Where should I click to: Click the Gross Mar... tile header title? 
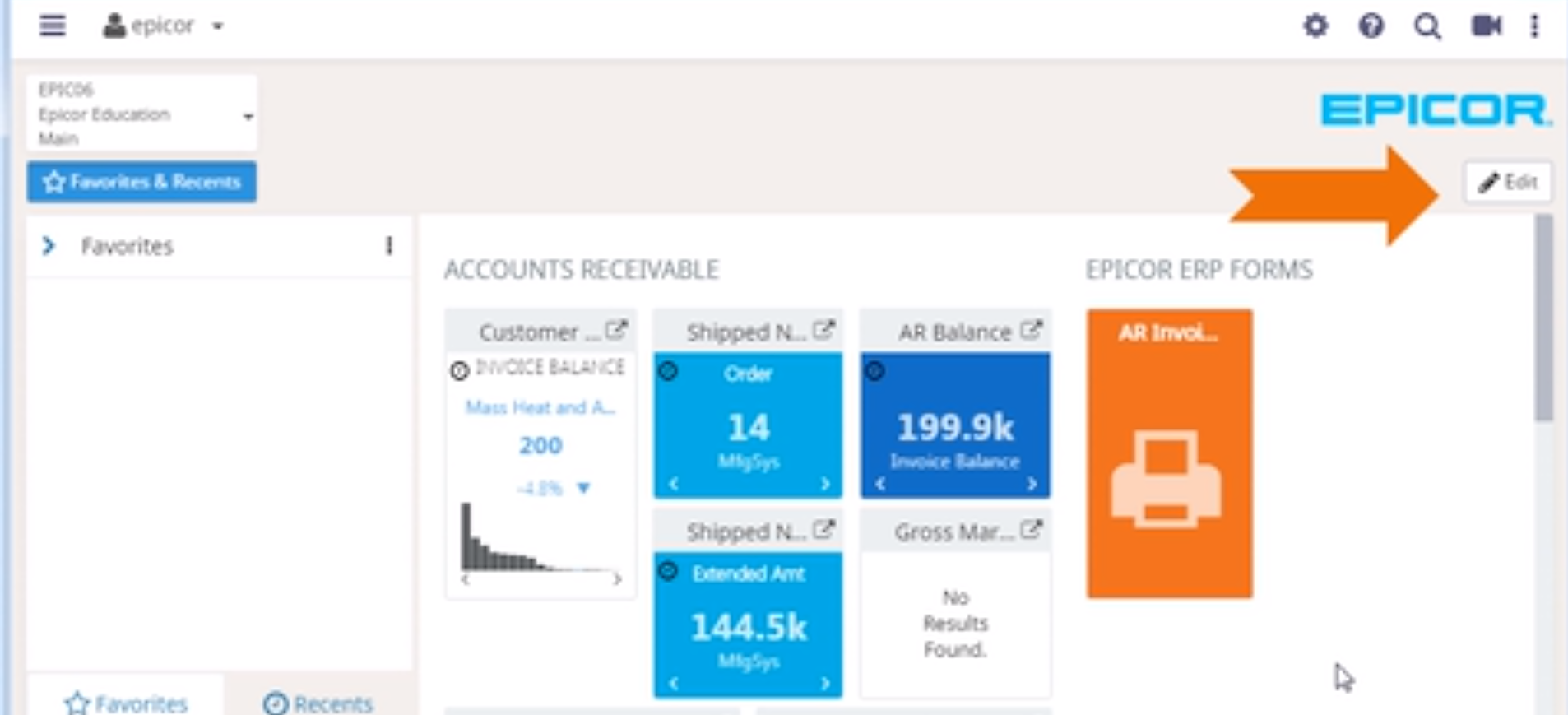click(x=954, y=532)
